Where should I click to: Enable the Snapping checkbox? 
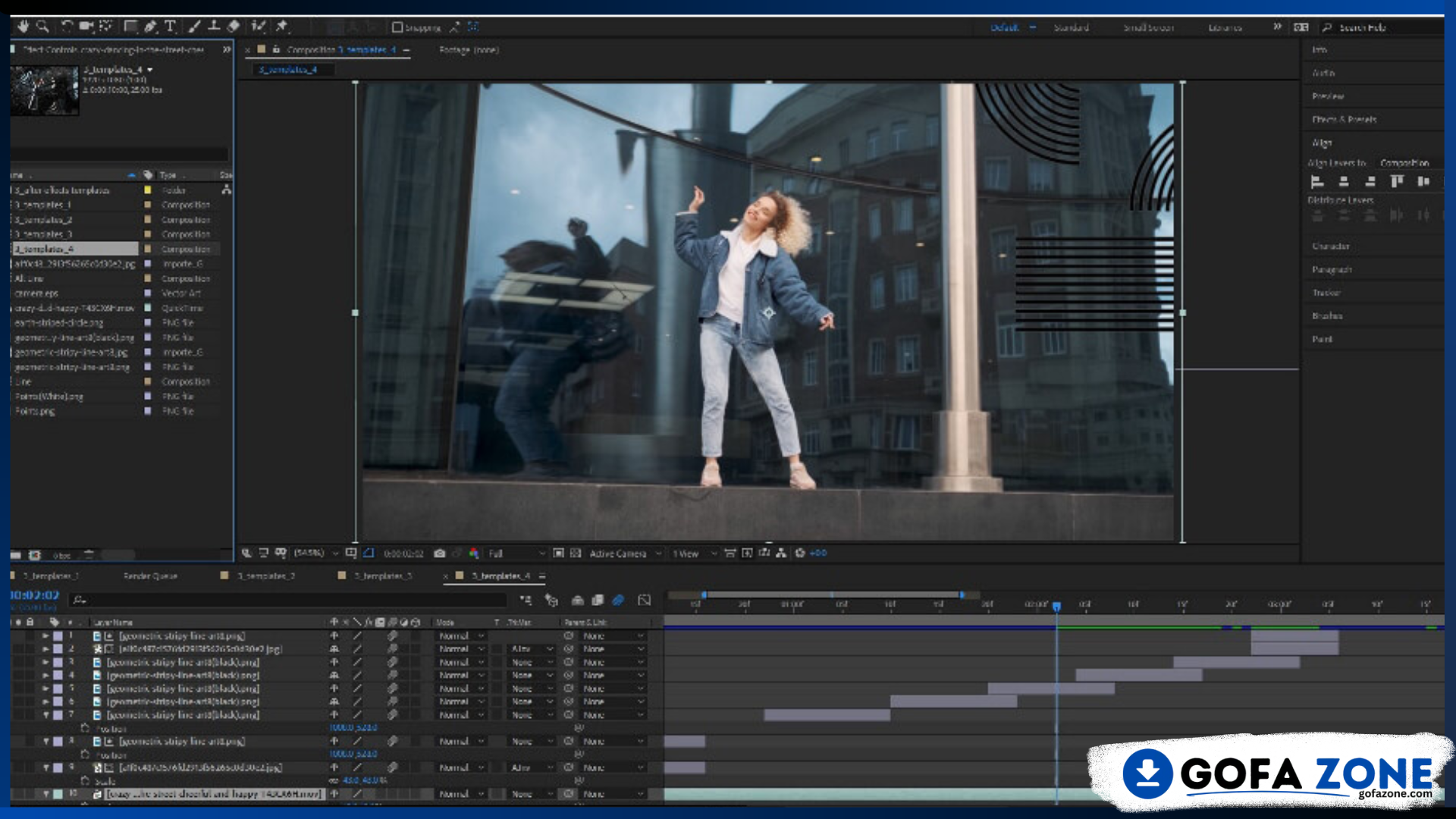[x=397, y=27]
